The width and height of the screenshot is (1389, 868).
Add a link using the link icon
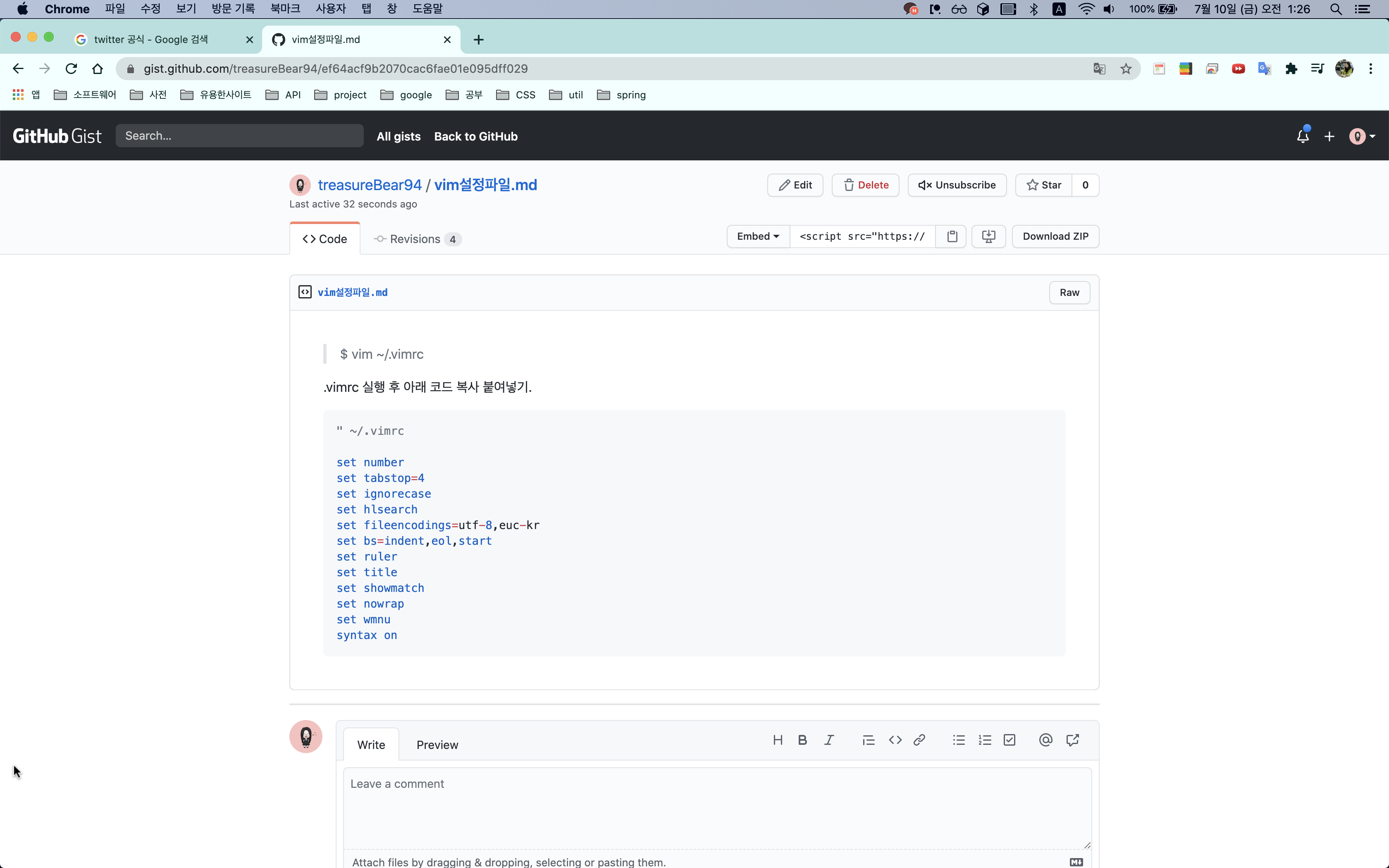pyautogui.click(x=919, y=740)
